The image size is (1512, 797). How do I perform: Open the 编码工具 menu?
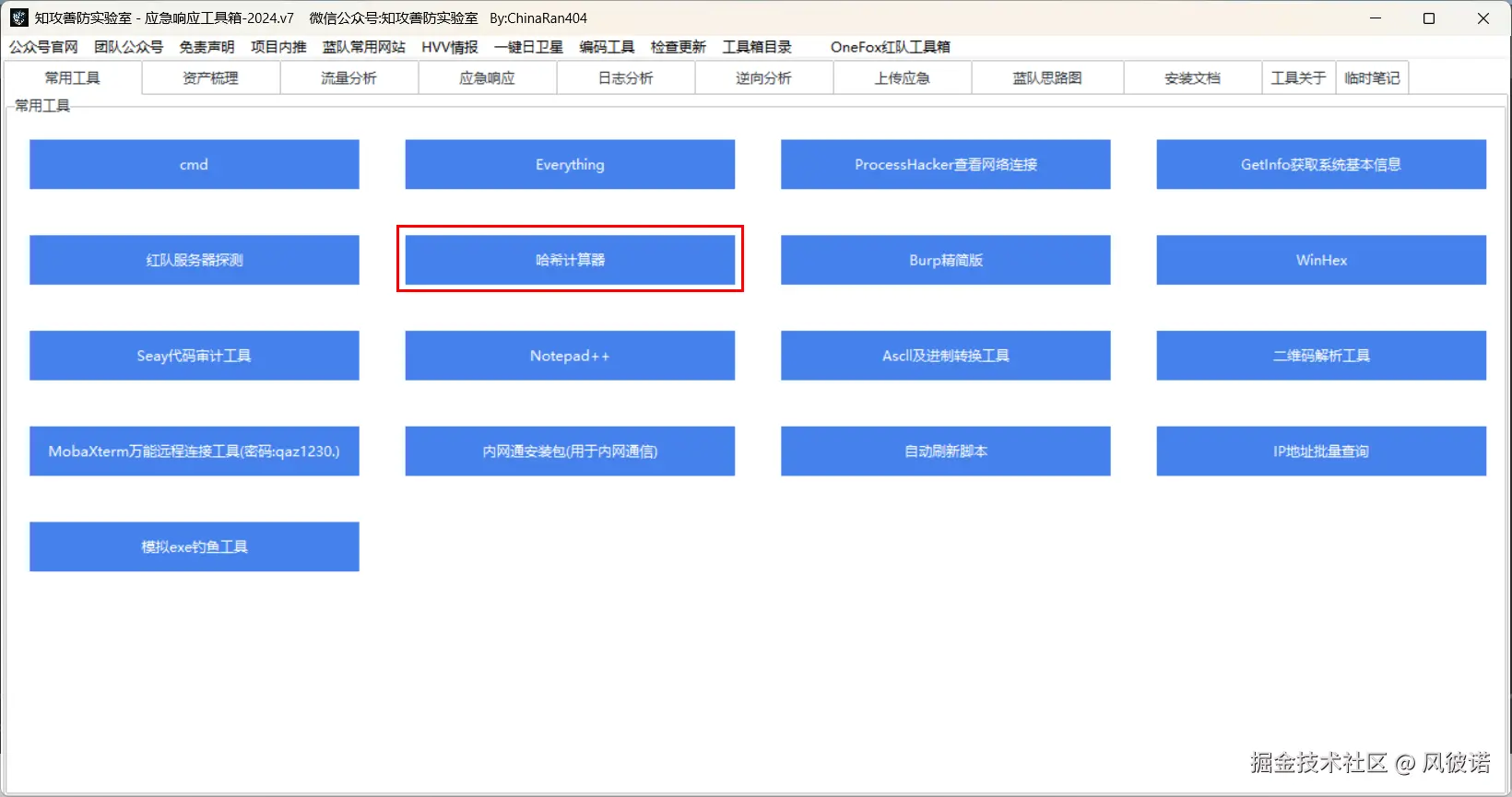click(607, 47)
